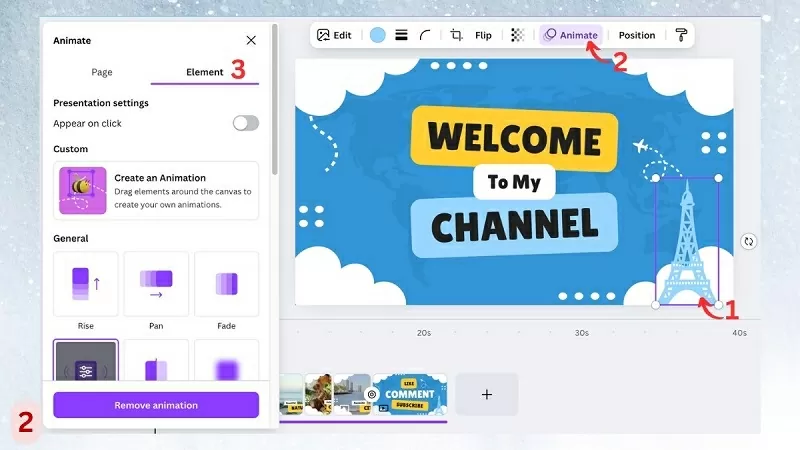Click the Edit image button
800x450 pixels.
(334, 35)
